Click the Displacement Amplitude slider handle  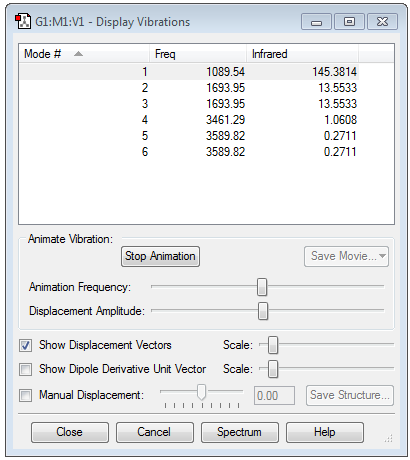263,311
